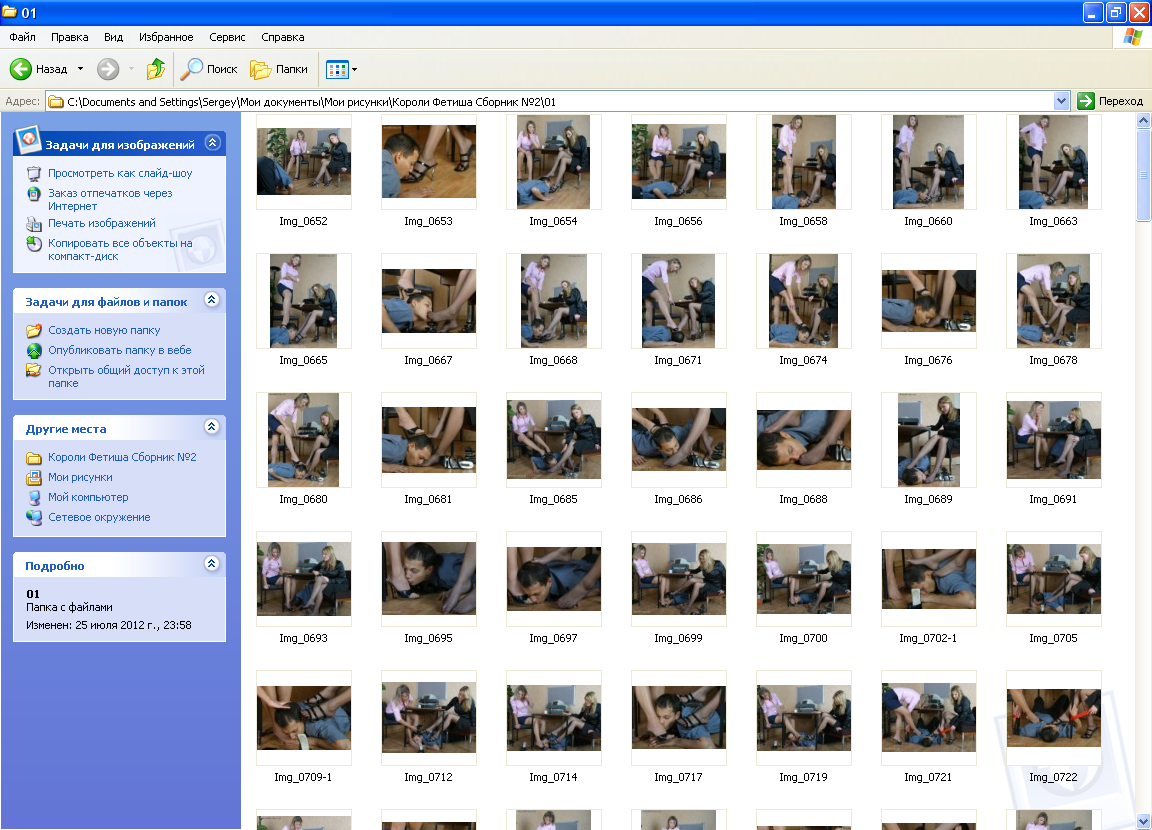The height and width of the screenshot is (830, 1152).
Task: Open the Файл menu
Action: pyautogui.click(x=22, y=37)
